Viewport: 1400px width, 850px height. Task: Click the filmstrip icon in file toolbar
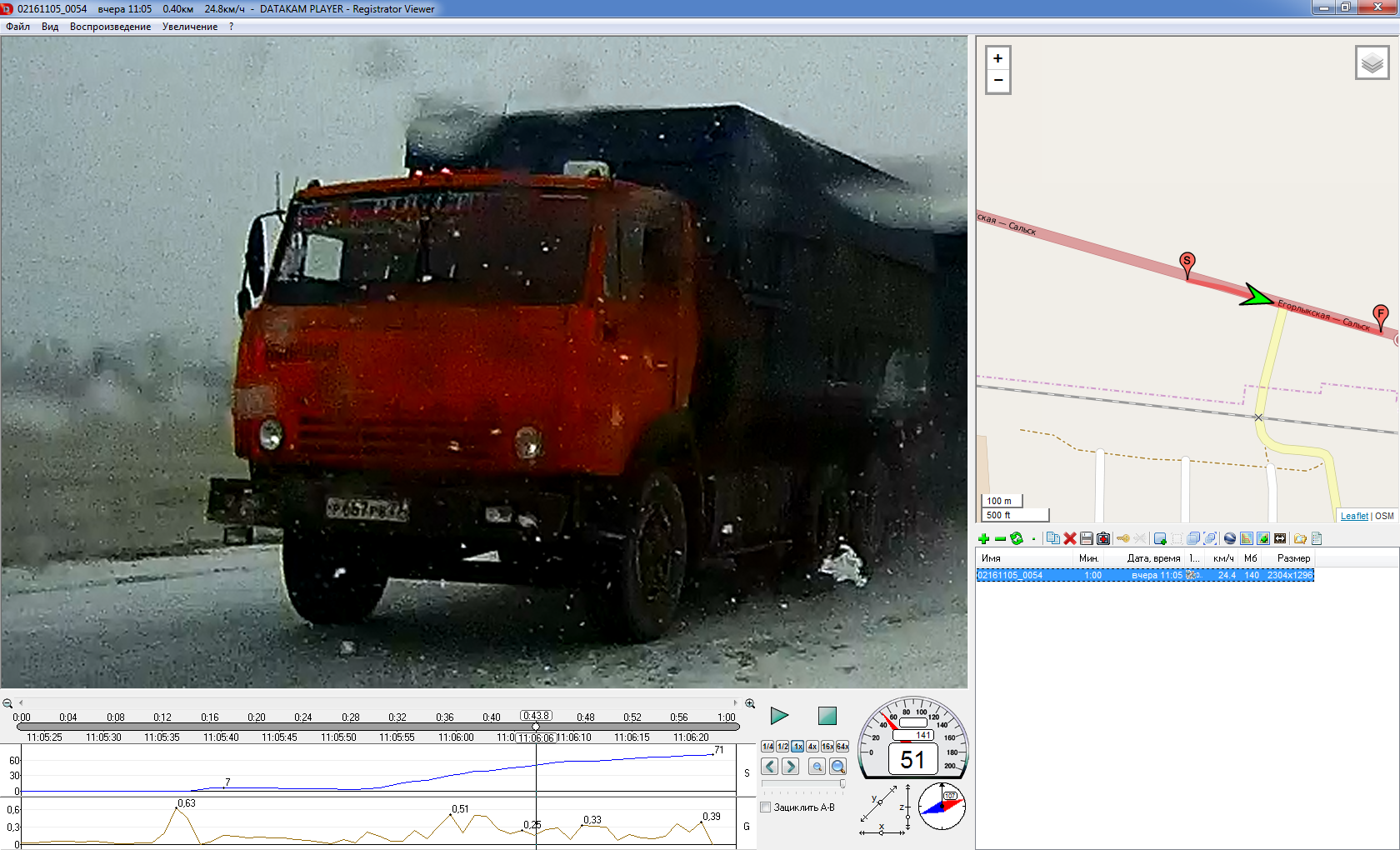(x=1280, y=539)
